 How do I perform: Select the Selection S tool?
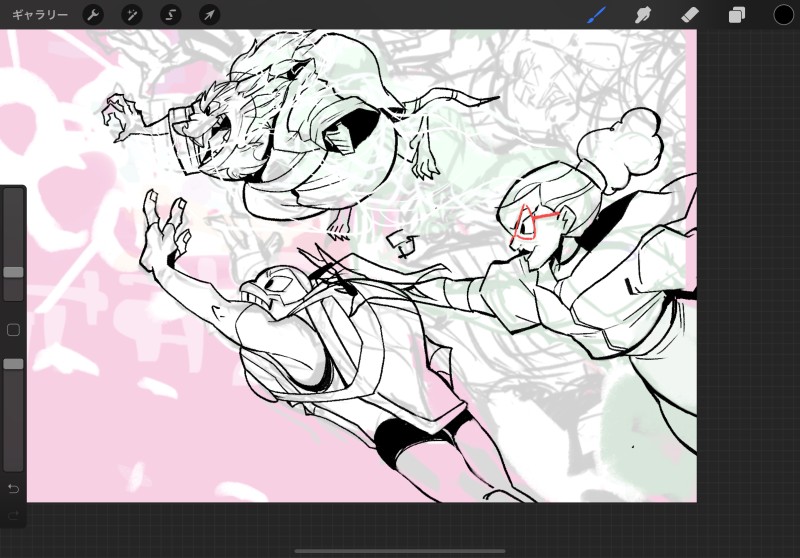(170, 15)
